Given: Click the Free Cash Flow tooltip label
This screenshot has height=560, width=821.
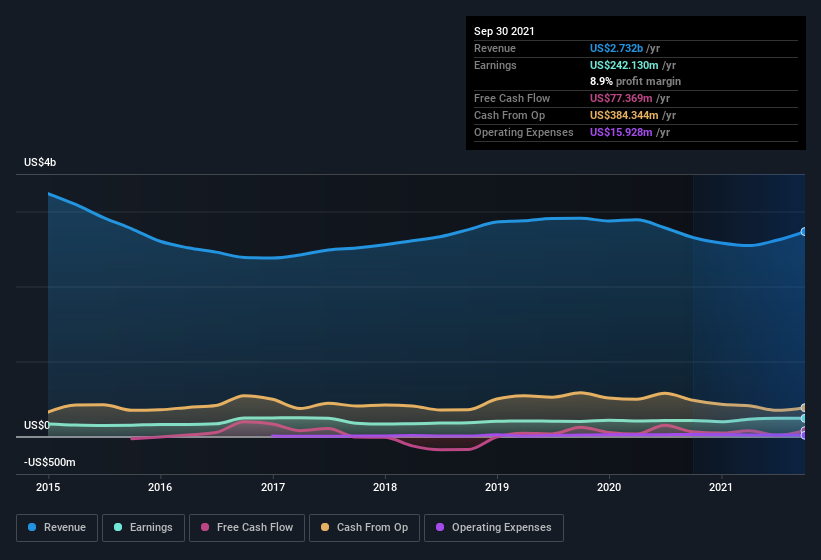Looking at the screenshot, I should 512,98.
